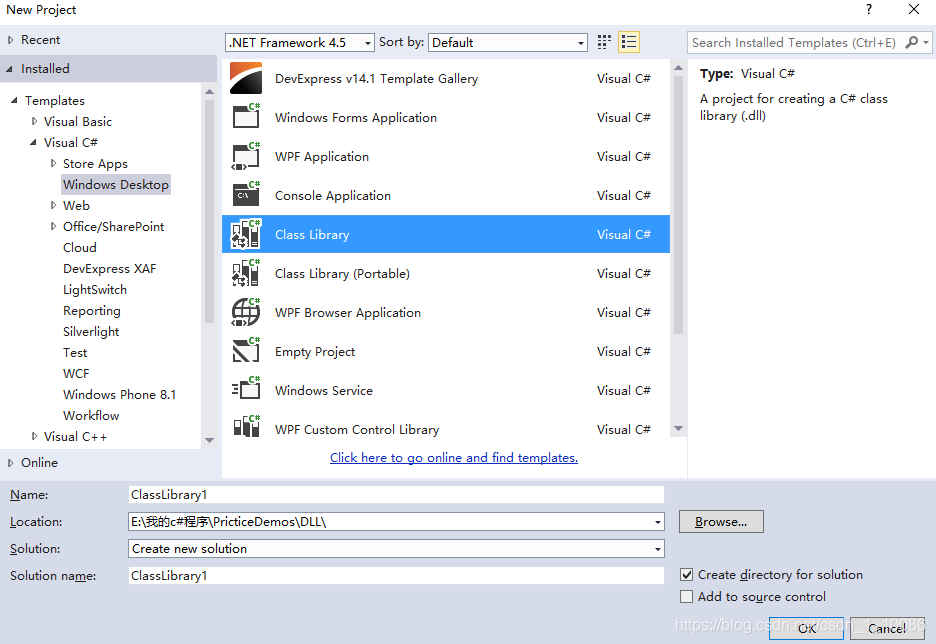Select the Cloud category
The height and width of the screenshot is (644, 936).
(x=79, y=247)
